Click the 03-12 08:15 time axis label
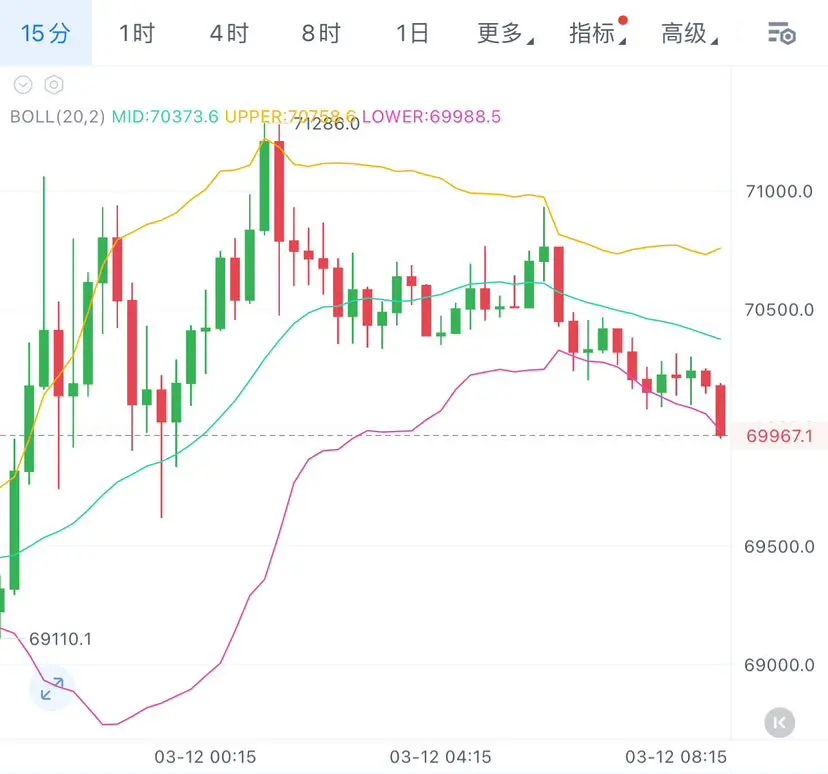 click(x=676, y=757)
